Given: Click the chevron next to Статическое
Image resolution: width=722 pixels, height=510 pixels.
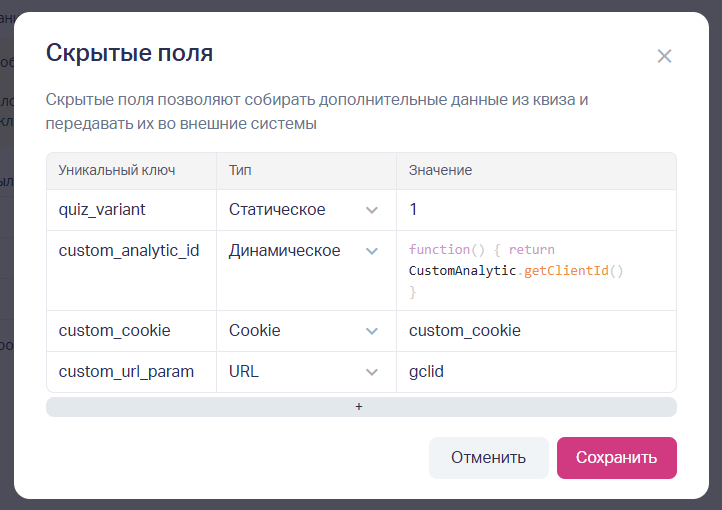Looking at the screenshot, I should [372, 210].
